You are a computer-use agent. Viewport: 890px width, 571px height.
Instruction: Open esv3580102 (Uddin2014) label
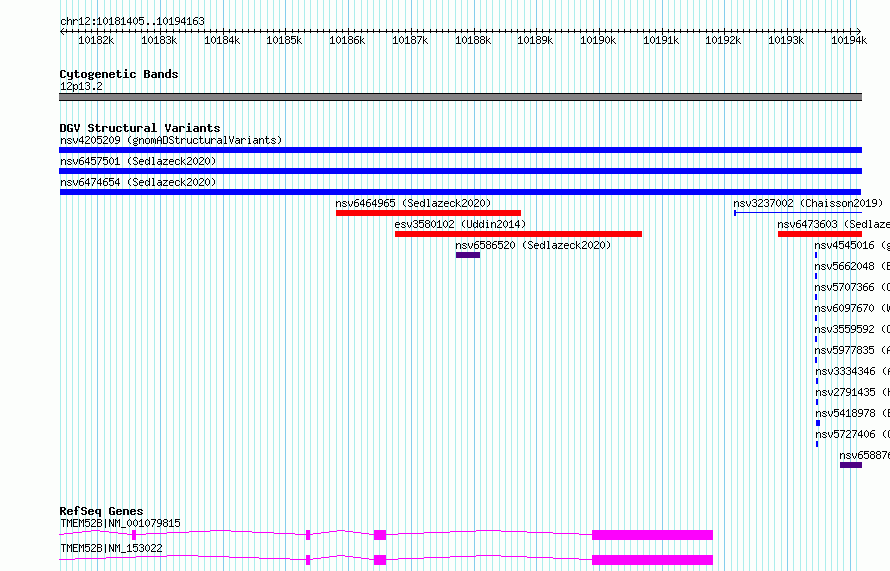[x=460, y=224]
